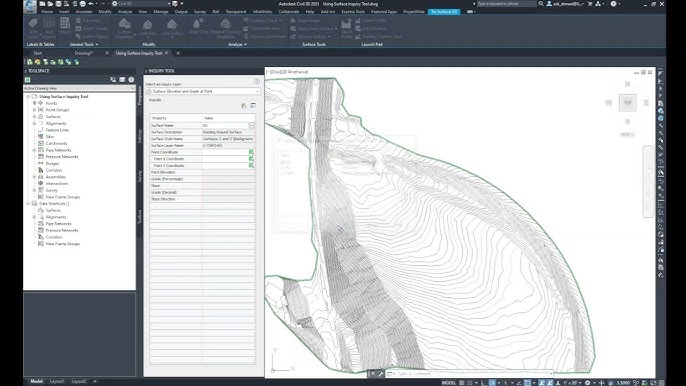Toggle the grid display in status bar
Screen dimensions: 686x386
tap(462, 382)
